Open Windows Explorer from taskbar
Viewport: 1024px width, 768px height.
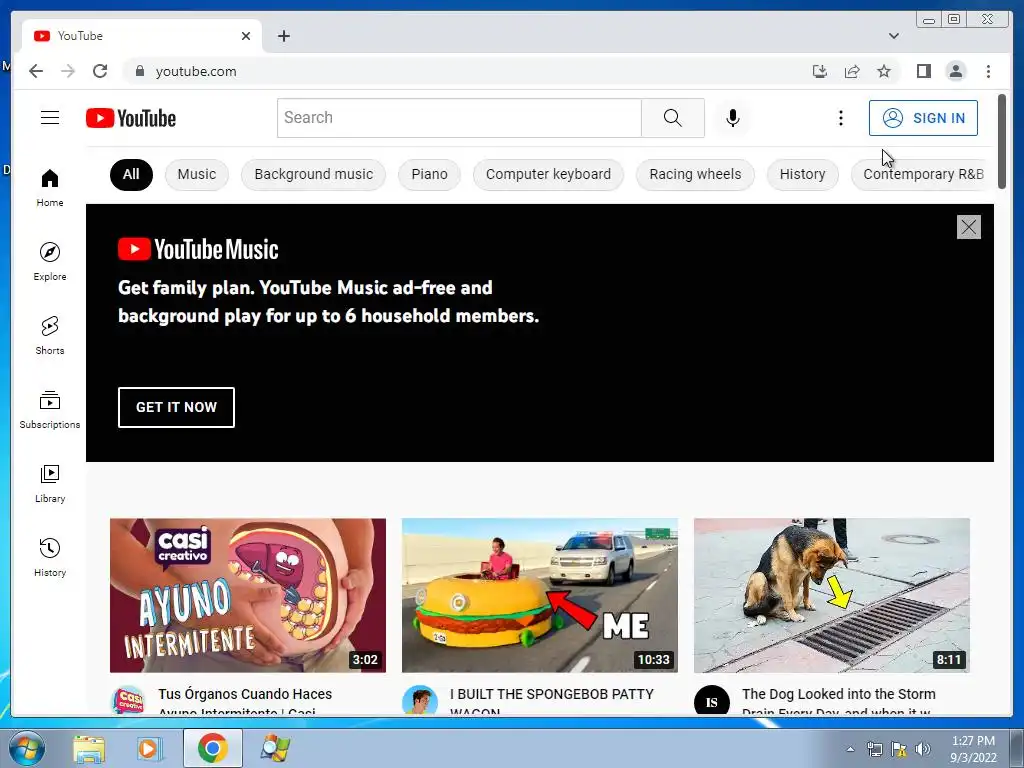coord(89,748)
